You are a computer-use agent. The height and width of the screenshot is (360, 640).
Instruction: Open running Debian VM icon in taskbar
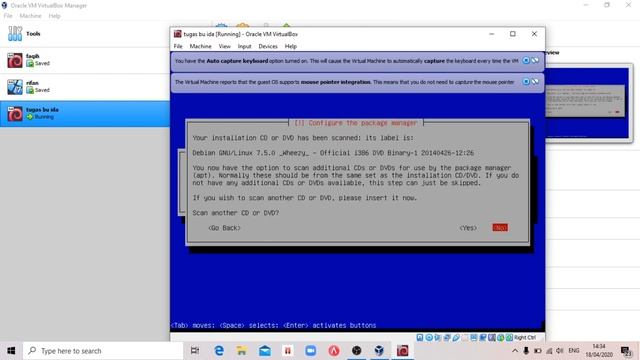pos(402,351)
